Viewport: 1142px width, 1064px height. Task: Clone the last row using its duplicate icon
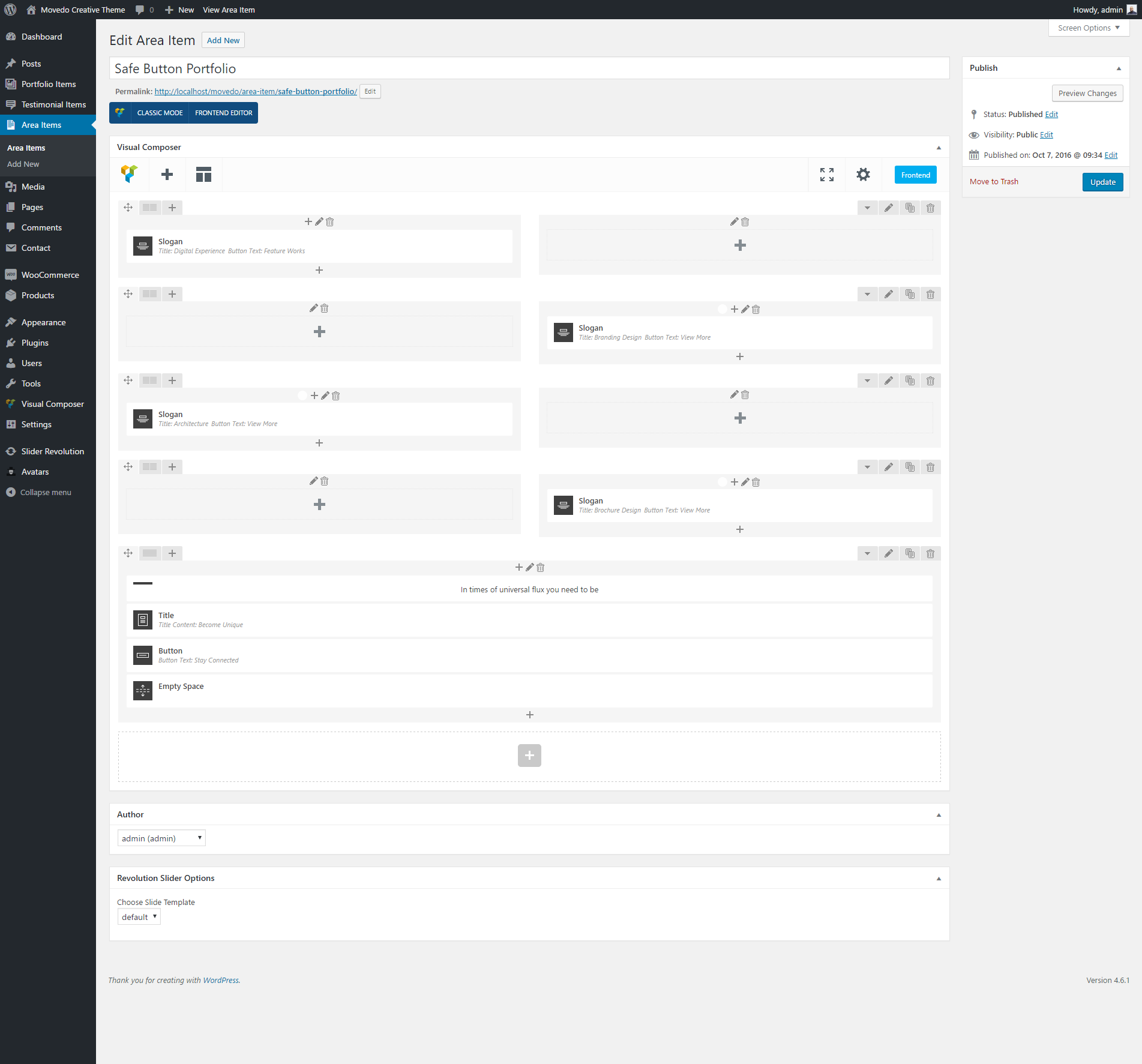point(910,553)
